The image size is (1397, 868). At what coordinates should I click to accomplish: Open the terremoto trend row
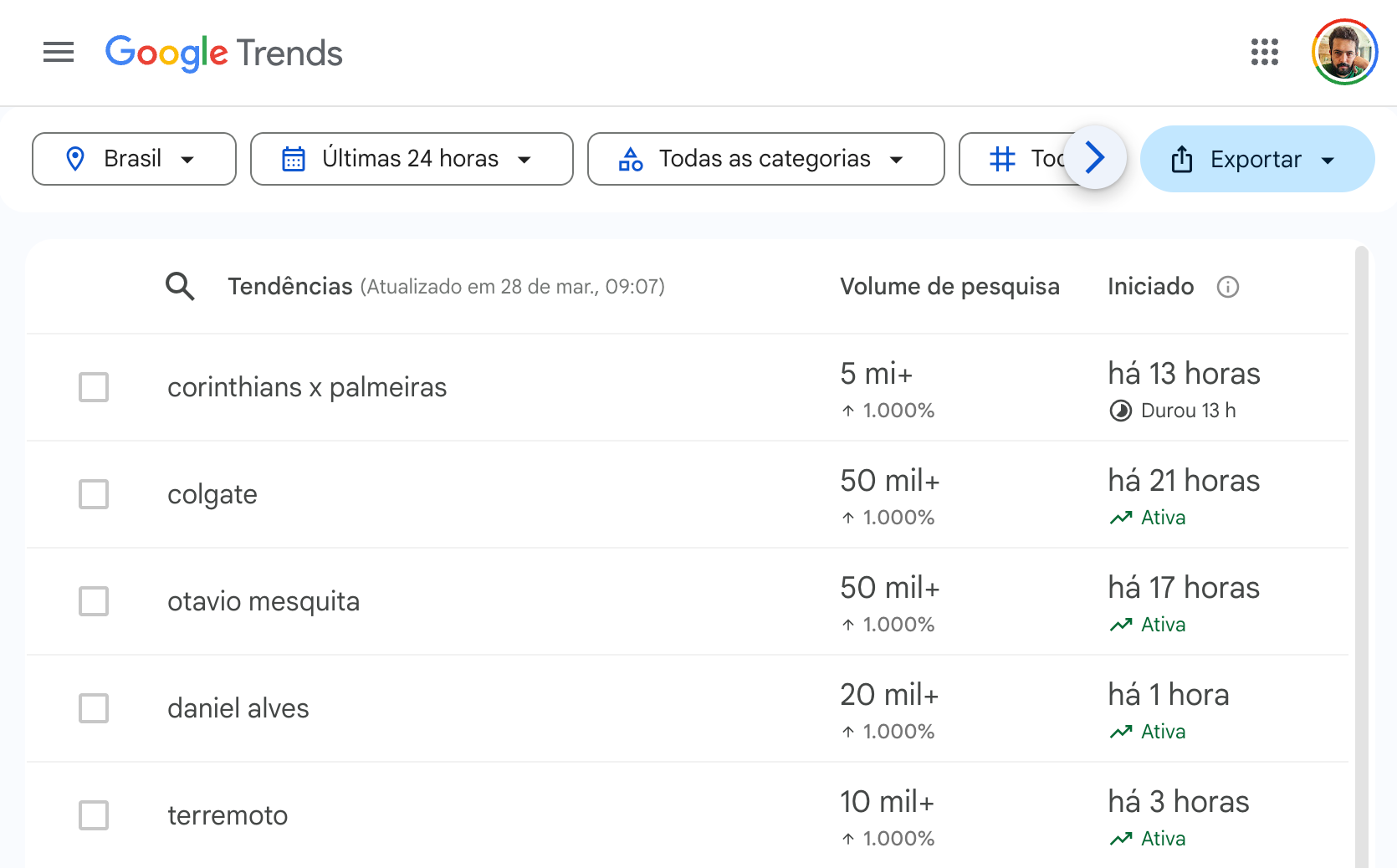pos(228,815)
